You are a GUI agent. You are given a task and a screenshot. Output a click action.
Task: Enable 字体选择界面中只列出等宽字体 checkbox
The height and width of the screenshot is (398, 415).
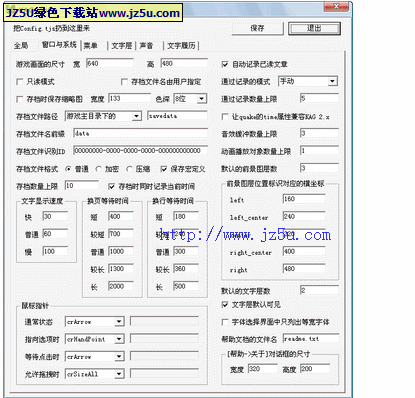pos(225,322)
